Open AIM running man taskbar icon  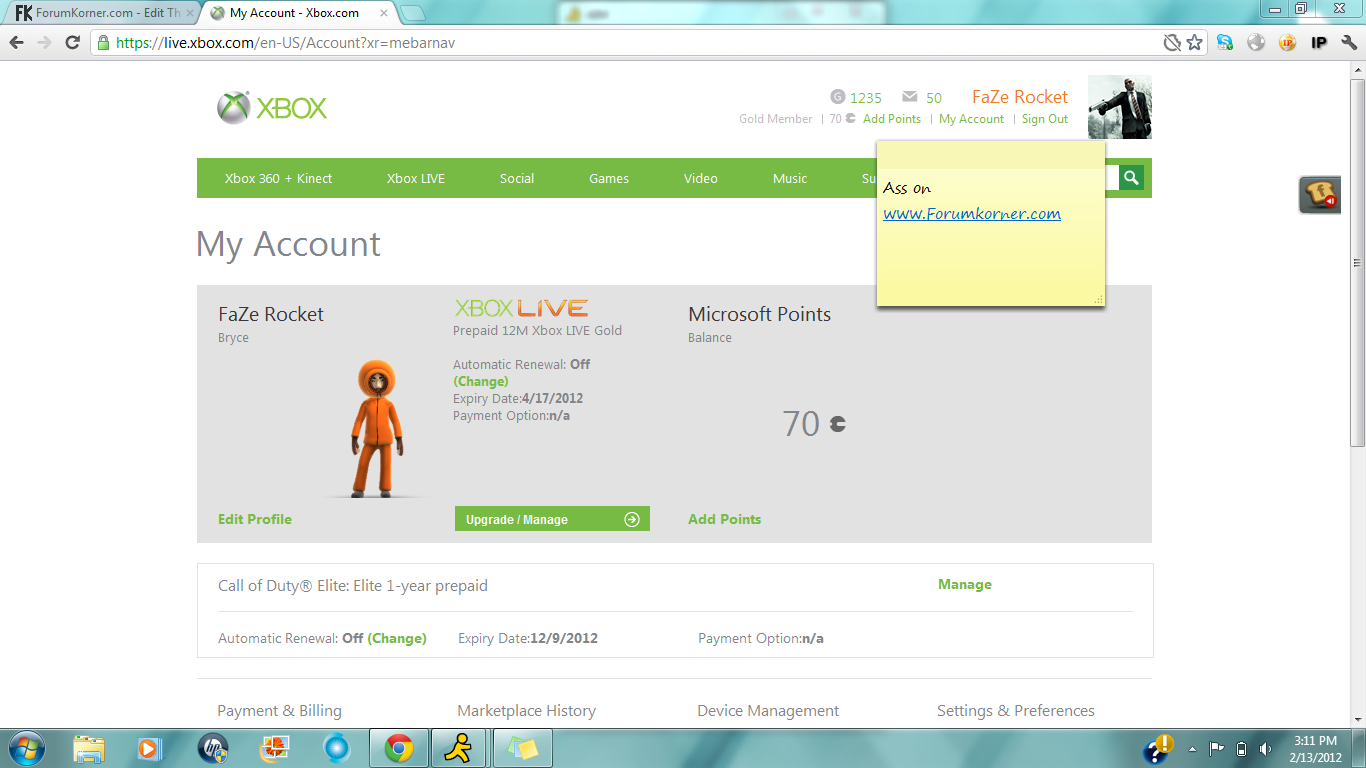tap(459, 748)
